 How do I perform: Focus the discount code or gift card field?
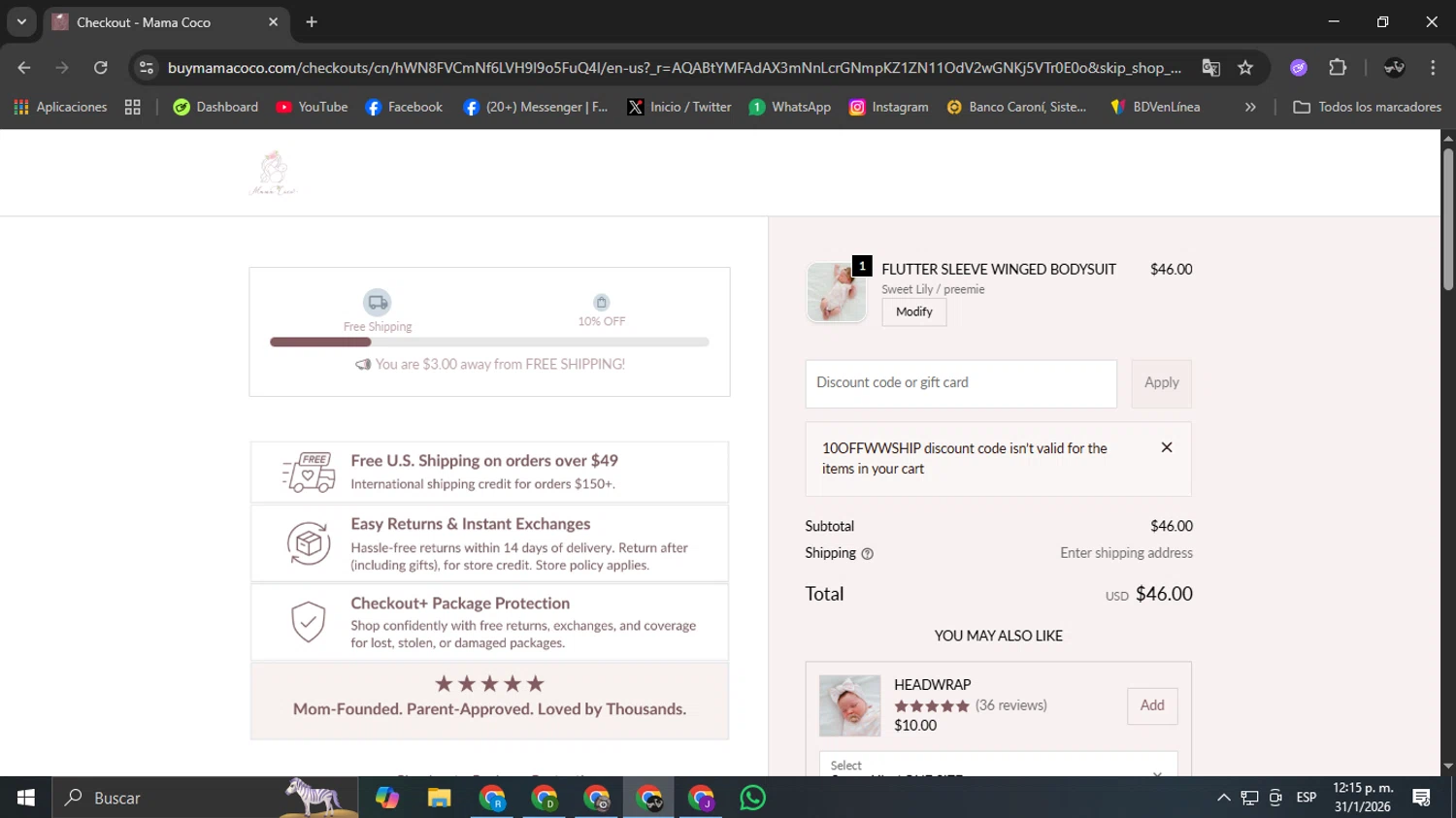(x=961, y=383)
